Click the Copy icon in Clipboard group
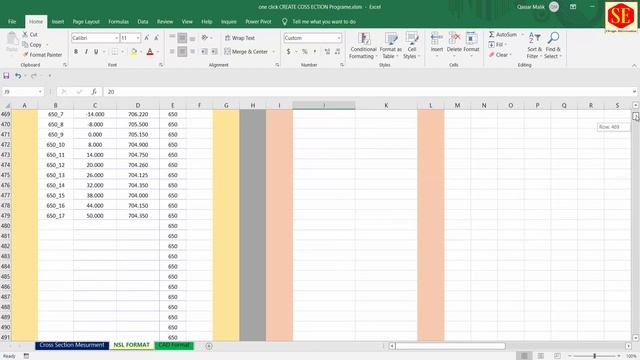 click(x=25, y=44)
